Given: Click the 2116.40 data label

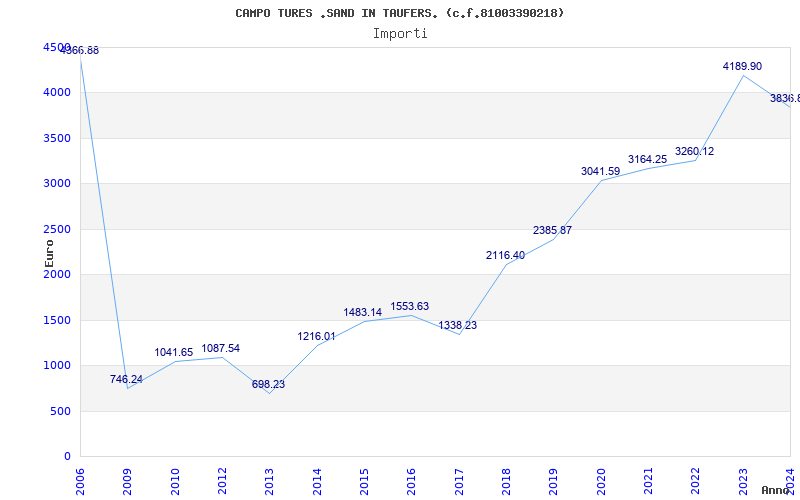Looking at the screenshot, I should (505, 255).
